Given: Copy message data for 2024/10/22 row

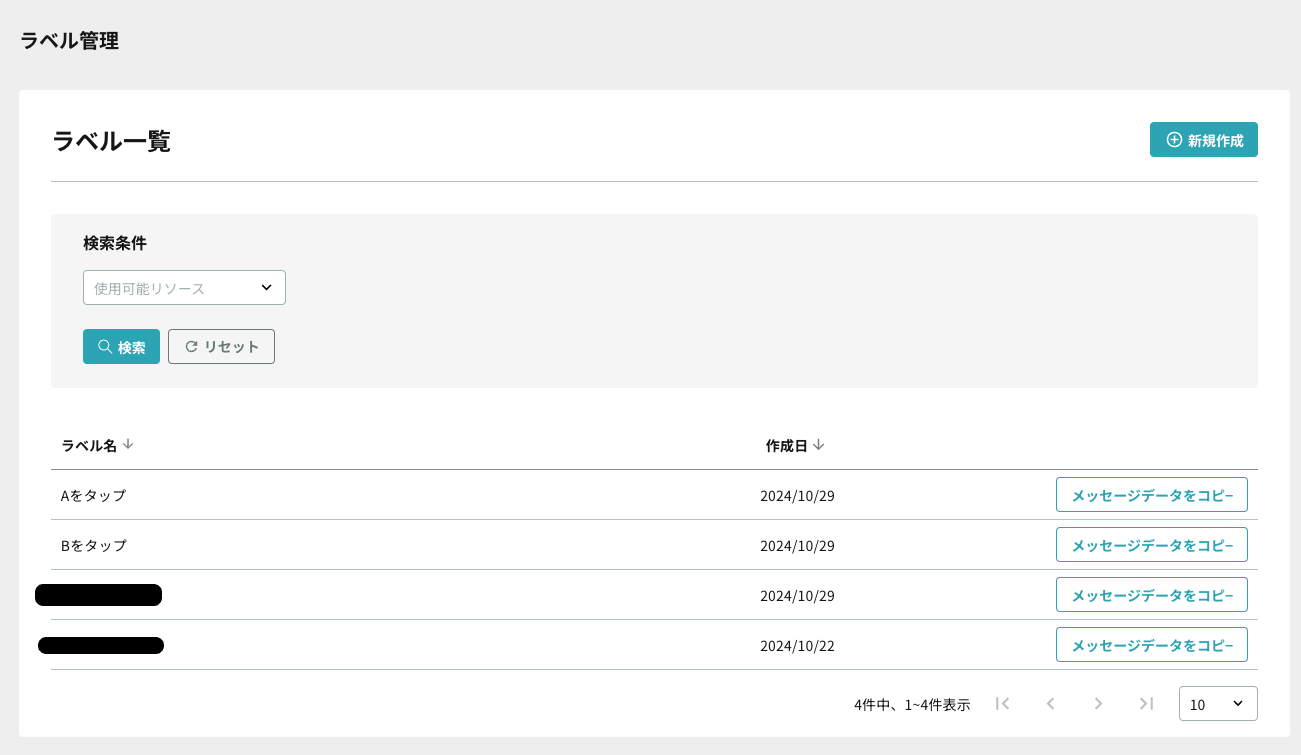Looking at the screenshot, I should click(1151, 645).
